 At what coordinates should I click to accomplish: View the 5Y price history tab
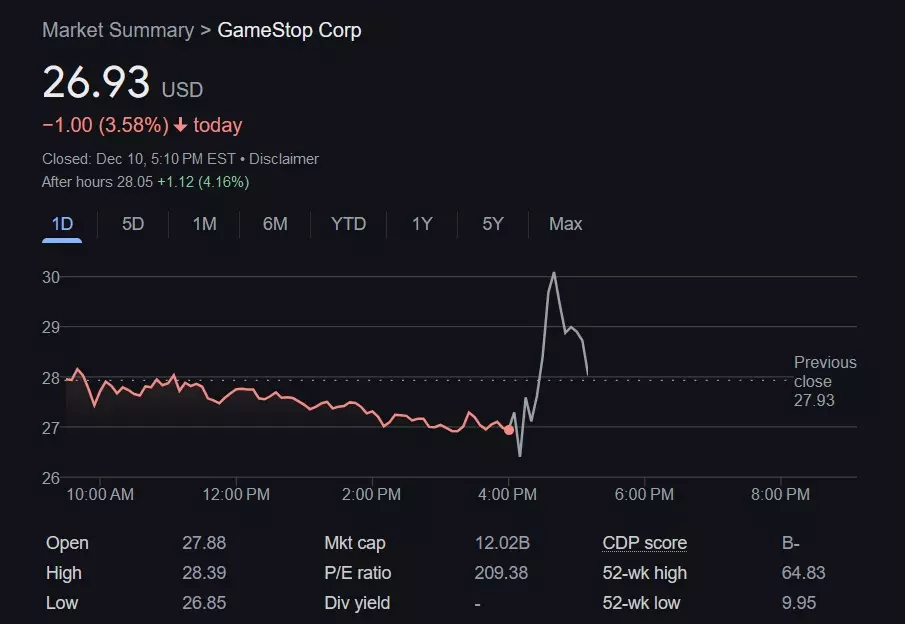coord(493,224)
